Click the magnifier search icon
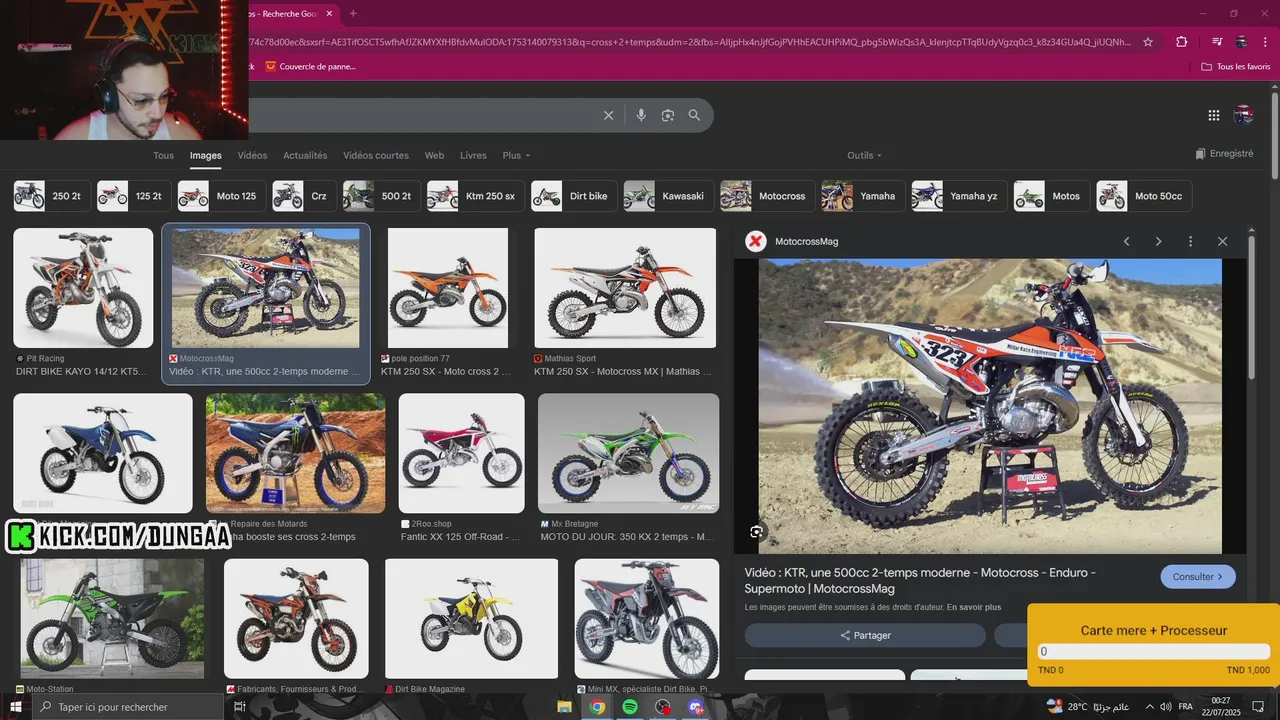The width and height of the screenshot is (1280, 720). click(694, 115)
